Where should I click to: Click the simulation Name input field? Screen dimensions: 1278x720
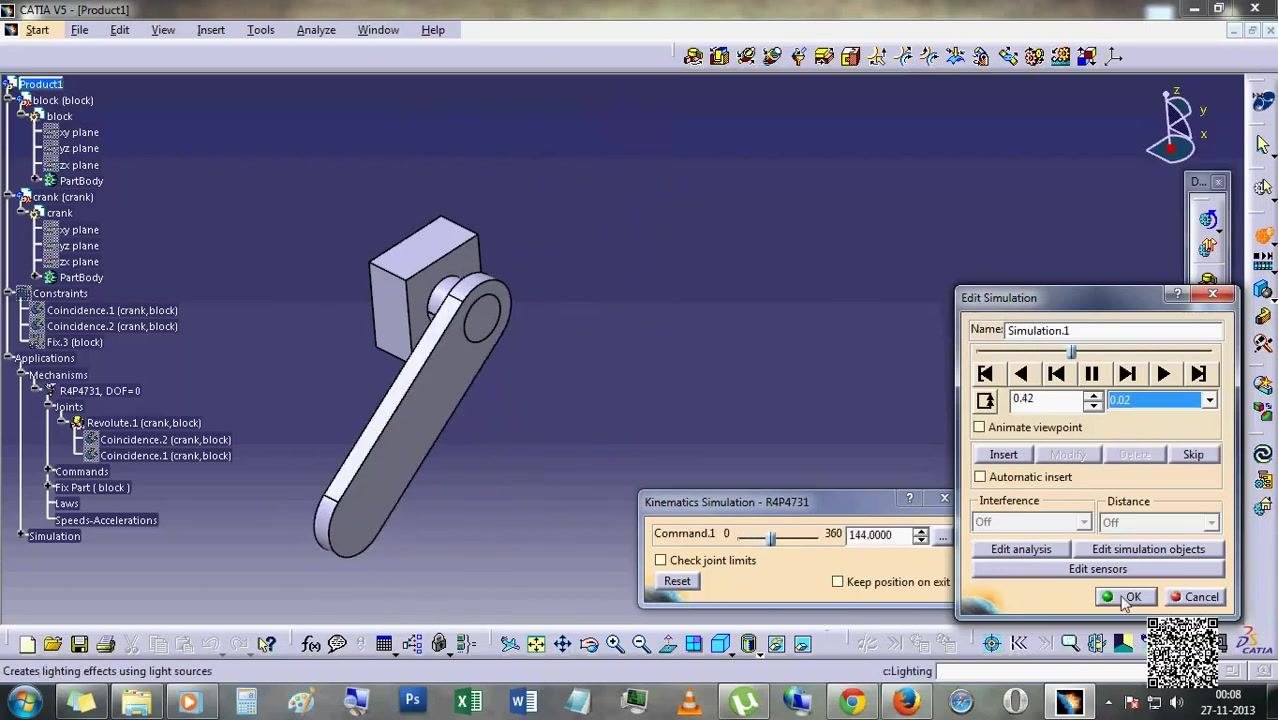coord(1114,331)
